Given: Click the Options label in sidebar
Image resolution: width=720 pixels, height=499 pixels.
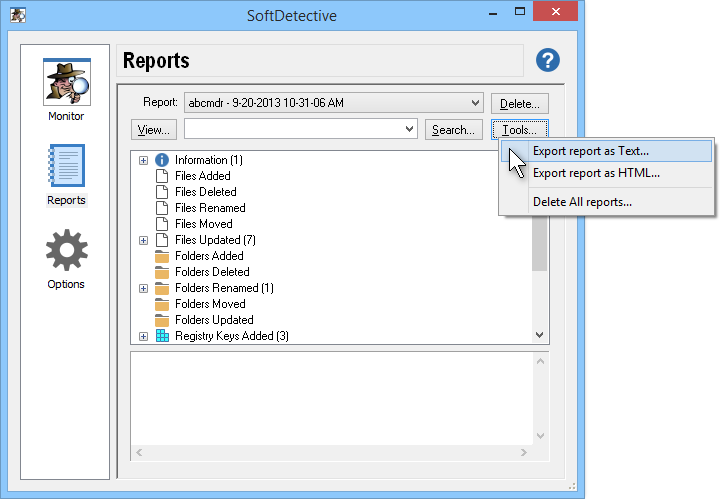Looking at the screenshot, I should tap(66, 284).
